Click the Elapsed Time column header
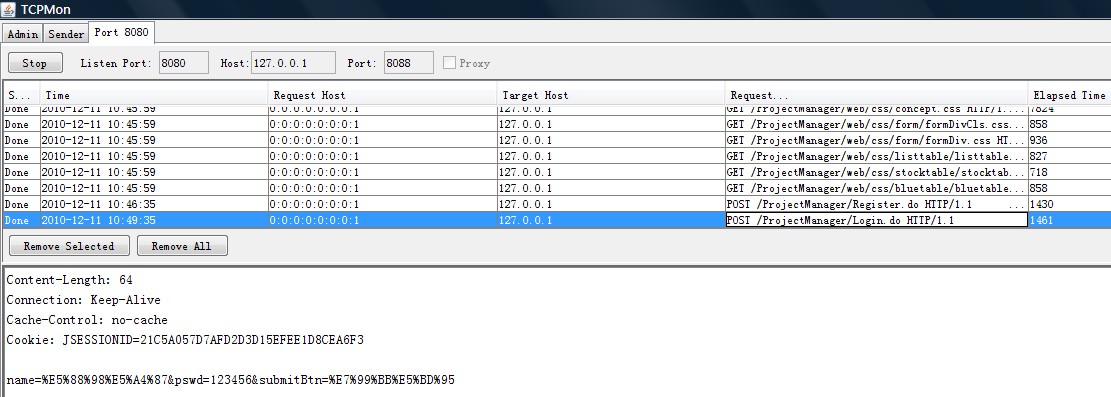The width and height of the screenshot is (1111, 397). pyautogui.click(x=1069, y=95)
